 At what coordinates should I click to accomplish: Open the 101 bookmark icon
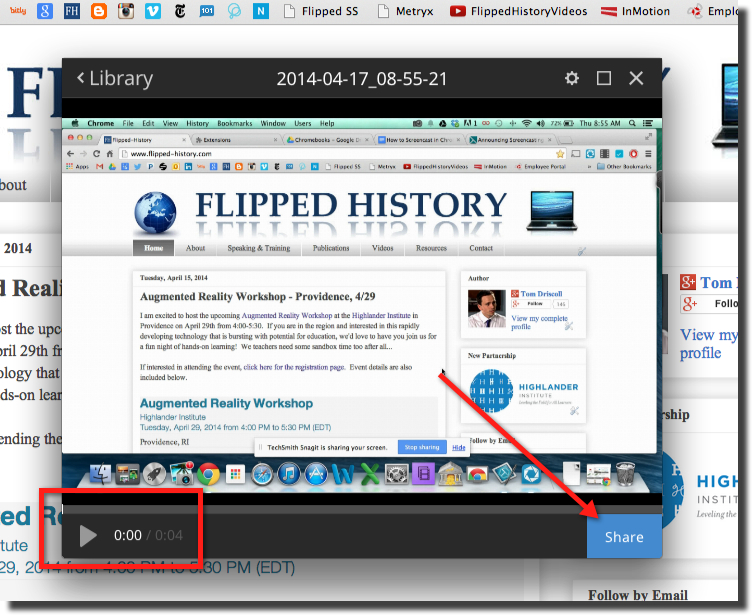tap(207, 11)
